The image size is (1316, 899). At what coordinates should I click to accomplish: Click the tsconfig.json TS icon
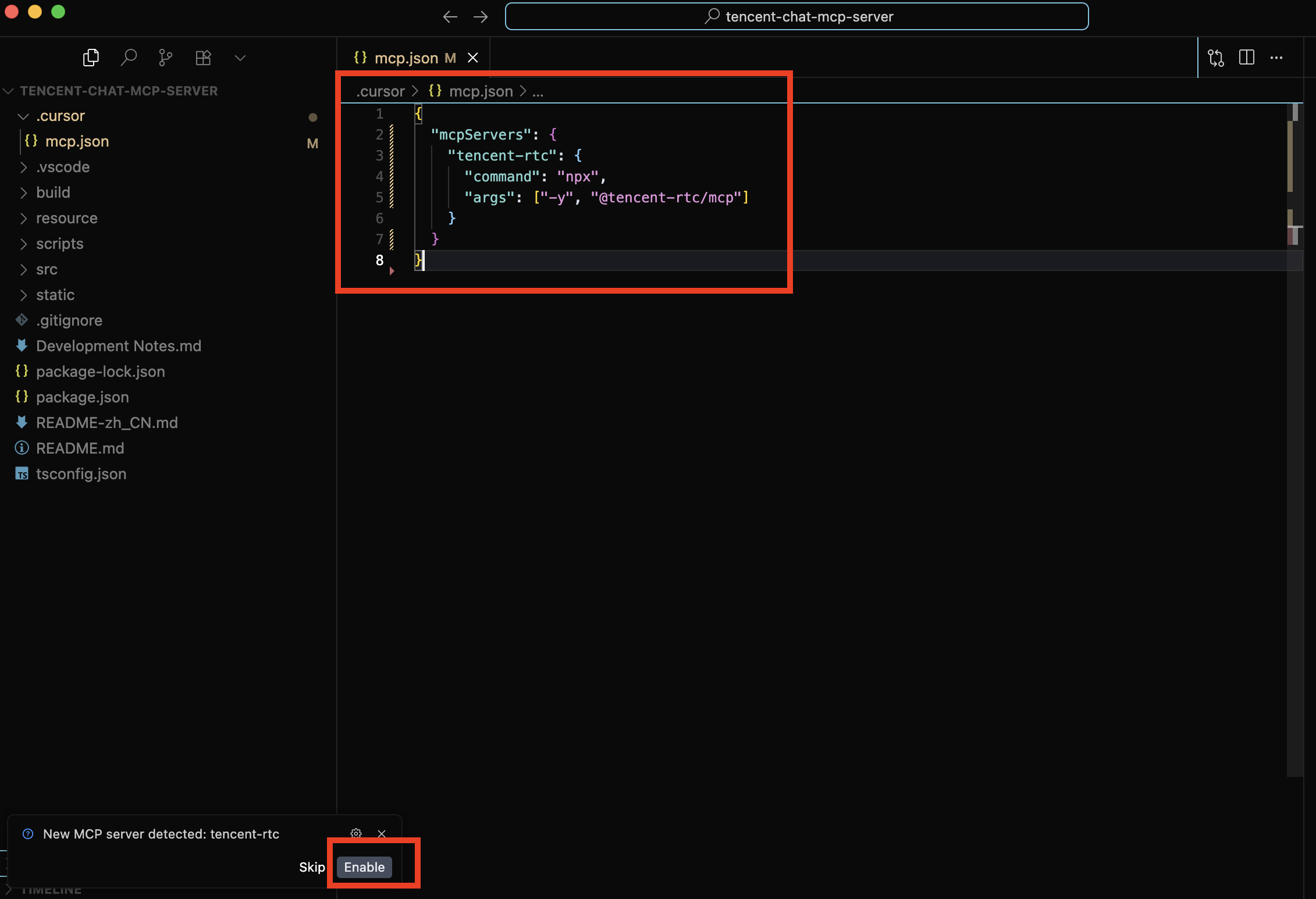point(22,473)
